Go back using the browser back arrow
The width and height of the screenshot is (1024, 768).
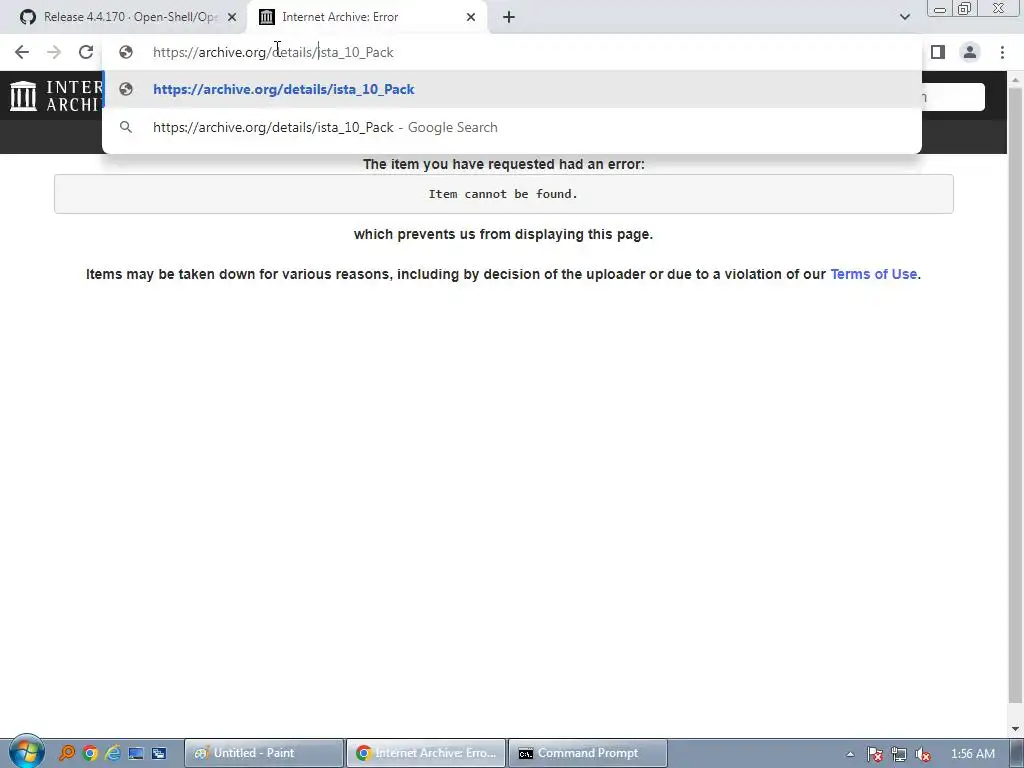22,52
